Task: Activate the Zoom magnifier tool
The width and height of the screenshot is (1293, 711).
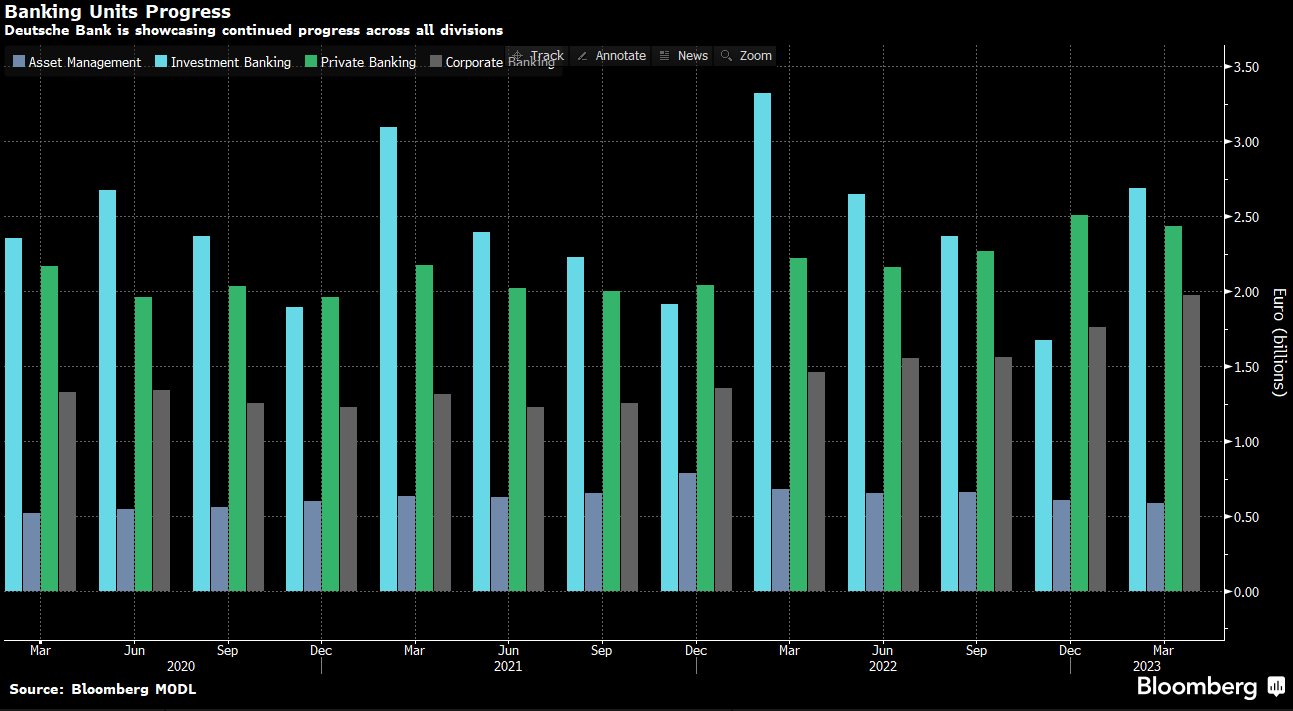Action: (x=746, y=56)
